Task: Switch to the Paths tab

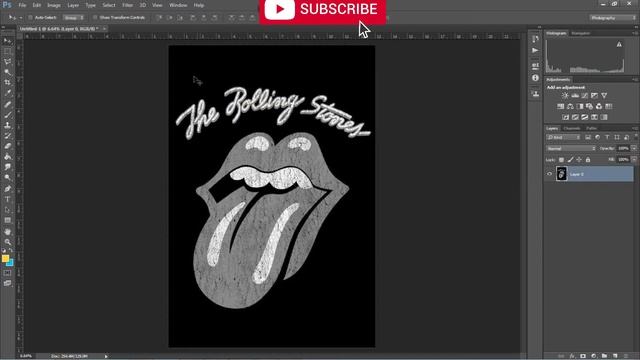Action: click(591, 128)
